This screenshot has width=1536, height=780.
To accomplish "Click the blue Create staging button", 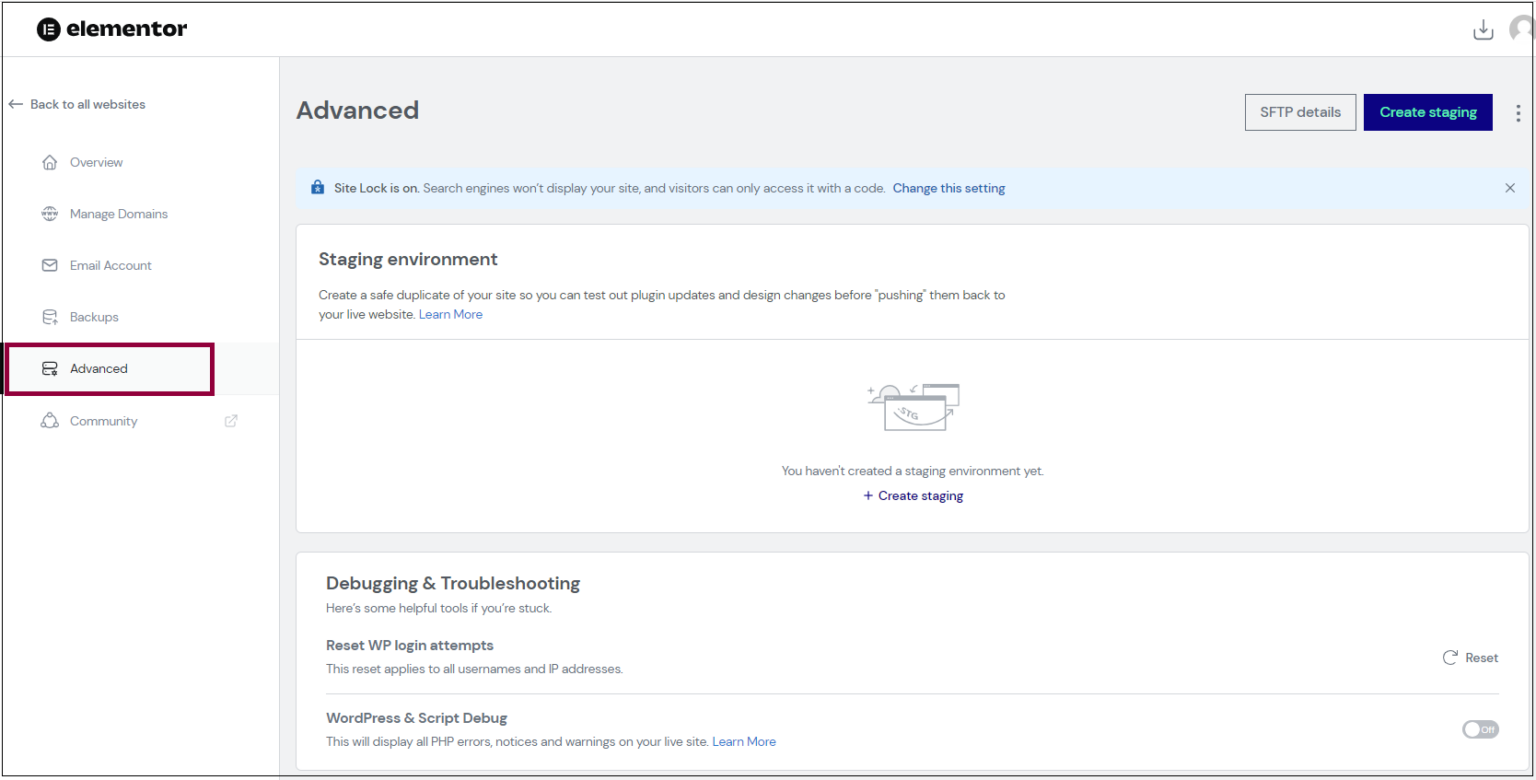I will pos(1427,112).
